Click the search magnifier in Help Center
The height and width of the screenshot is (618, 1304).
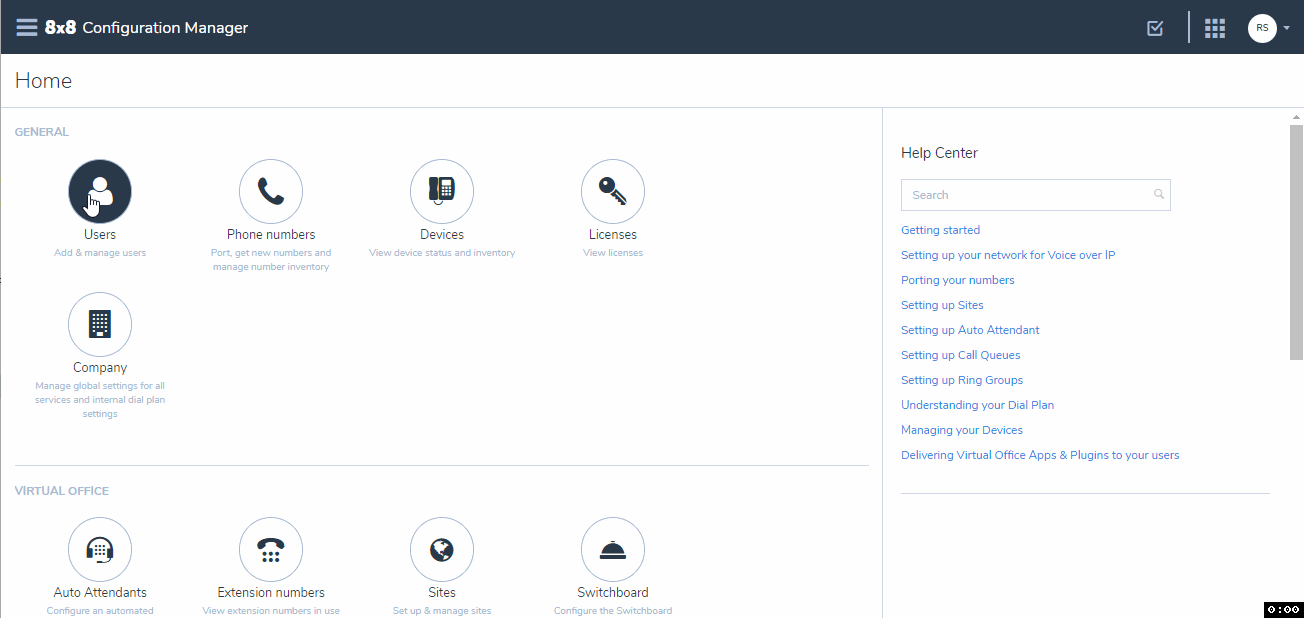pos(1159,195)
